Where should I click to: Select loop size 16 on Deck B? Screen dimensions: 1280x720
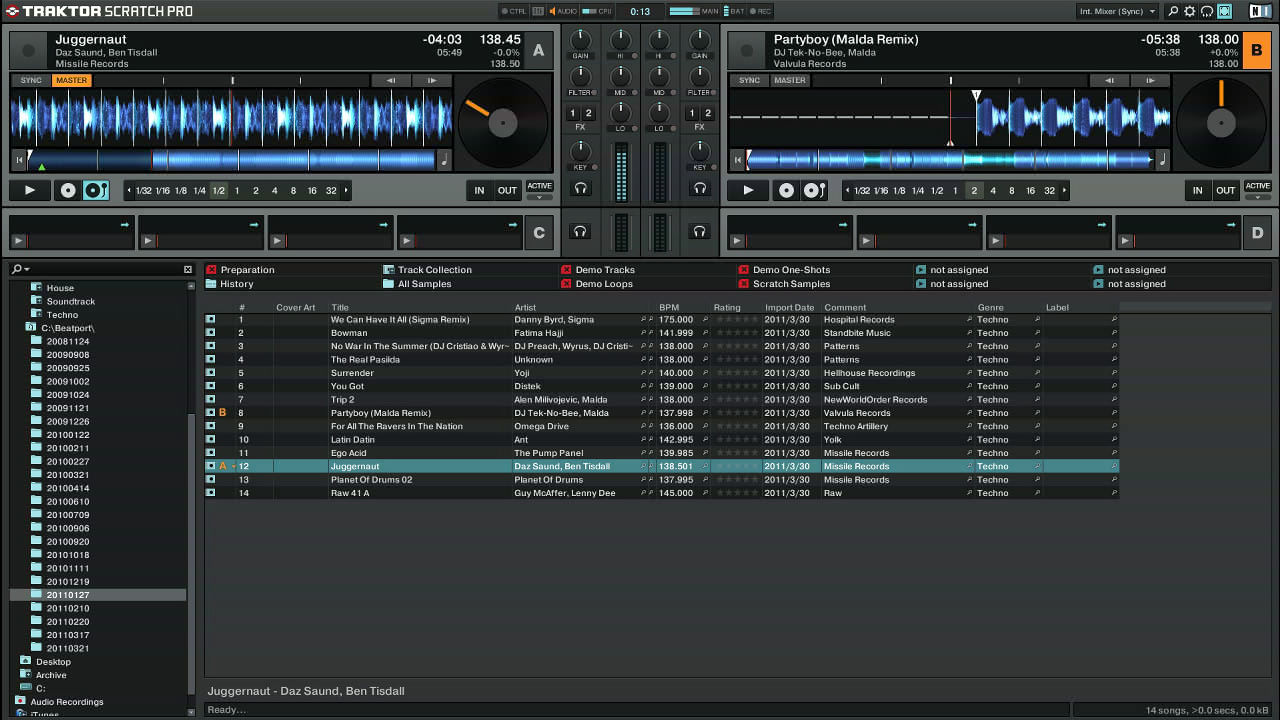point(1030,190)
